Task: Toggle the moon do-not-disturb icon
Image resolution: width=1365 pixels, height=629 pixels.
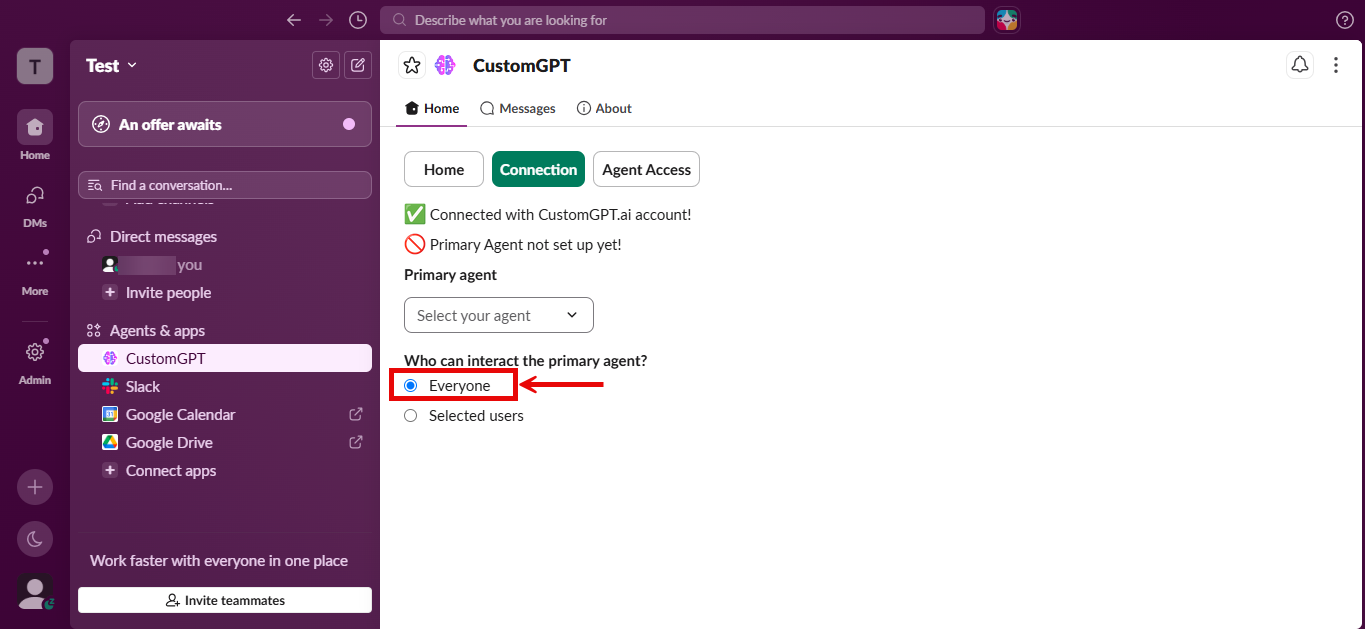Action: 35,539
